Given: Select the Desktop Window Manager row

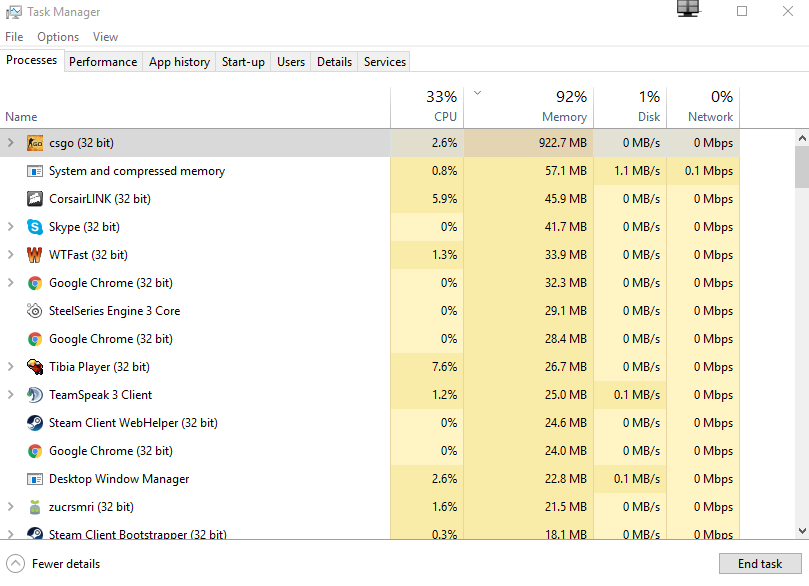Looking at the screenshot, I should click(x=370, y=479).
